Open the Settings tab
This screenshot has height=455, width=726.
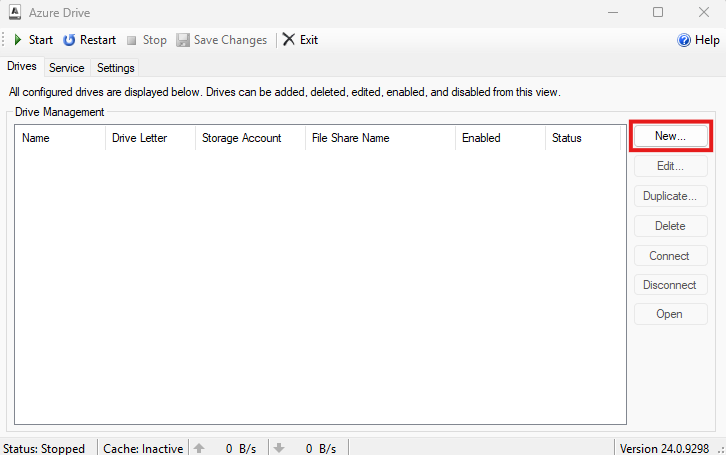(x=116, y=68)
